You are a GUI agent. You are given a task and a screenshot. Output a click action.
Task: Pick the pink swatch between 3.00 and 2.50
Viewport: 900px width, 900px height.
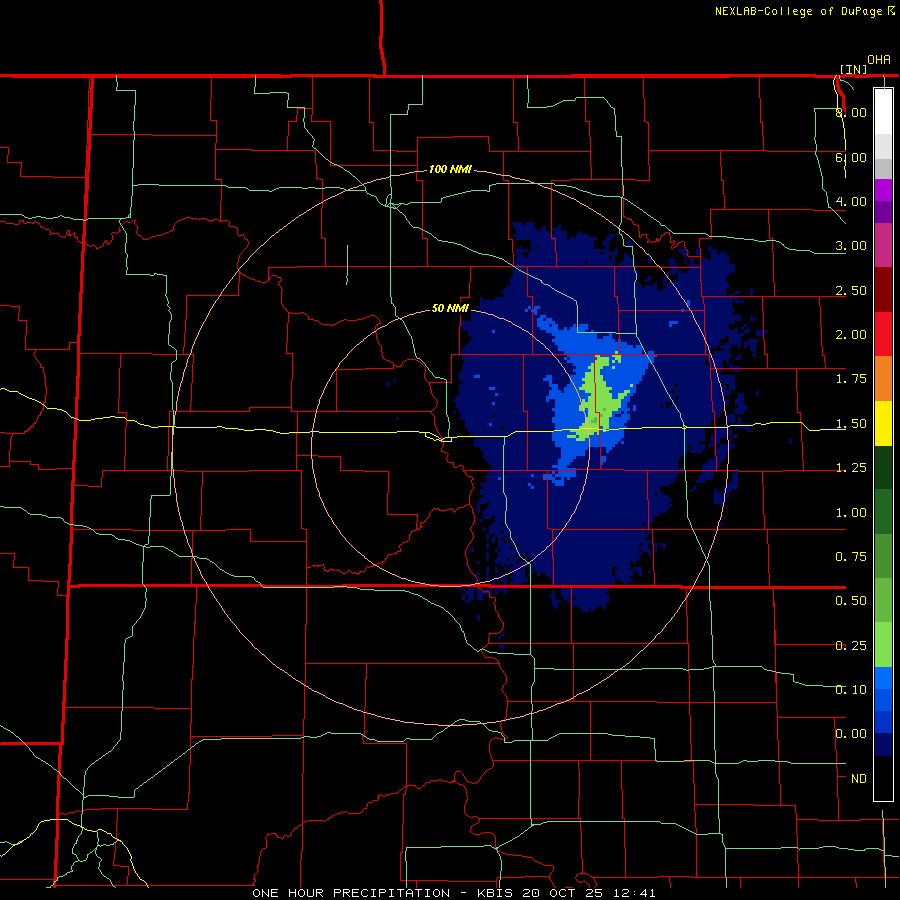point(883,245)
